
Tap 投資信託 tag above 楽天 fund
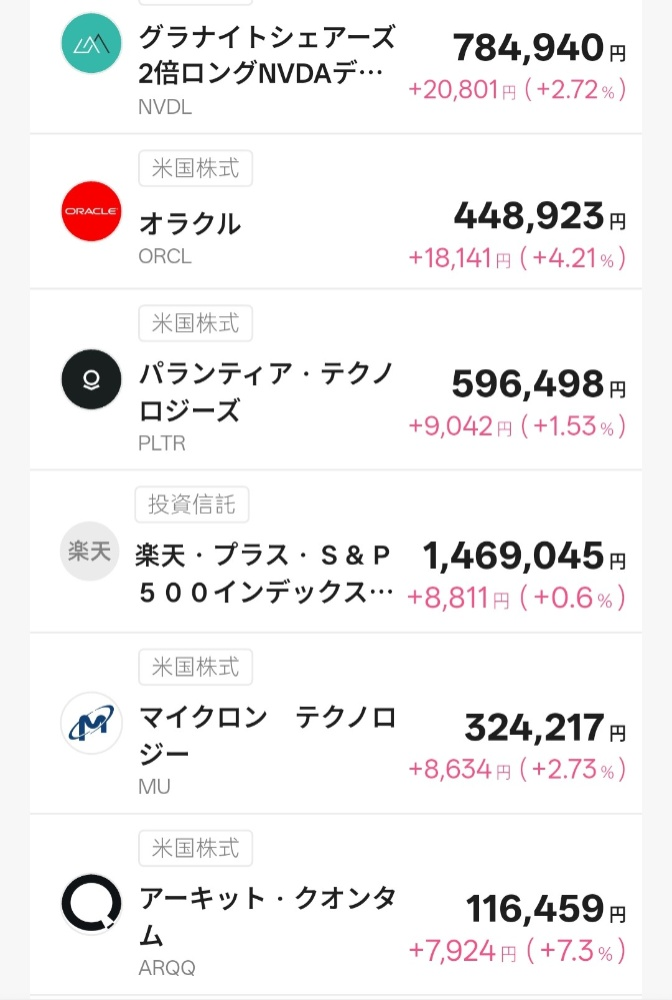[x=192, y=505]
